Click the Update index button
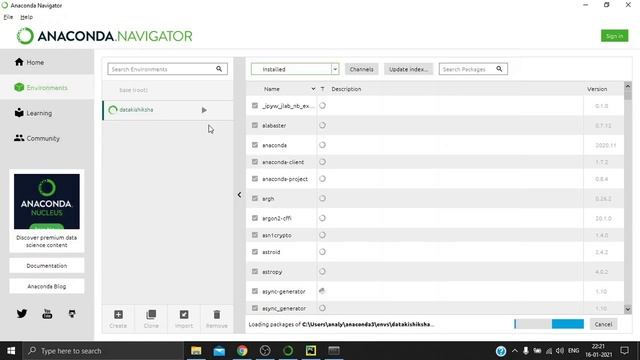Image resolution: width=640 pixels, height=360 pixels. (x=408, y=69)
